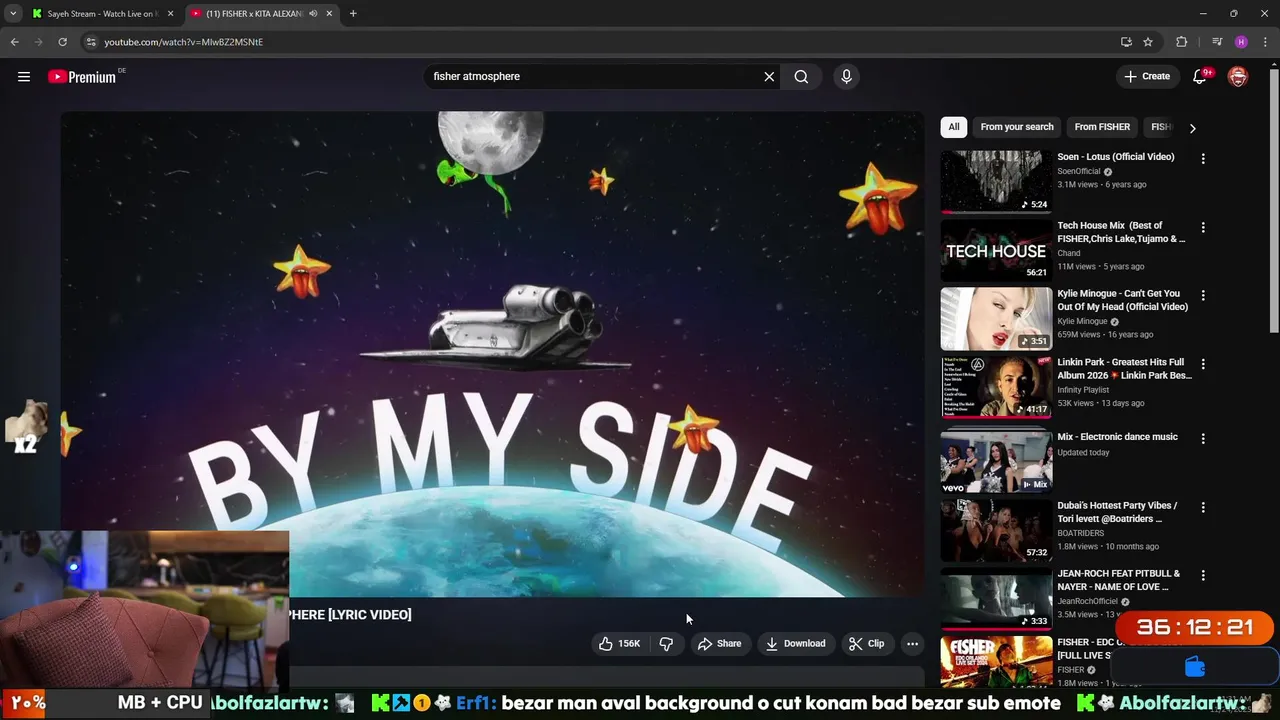1280x720 pixels.
Task: Open more actions beside the Clip button
Action: pyautogui.click(x=912, y=643)
